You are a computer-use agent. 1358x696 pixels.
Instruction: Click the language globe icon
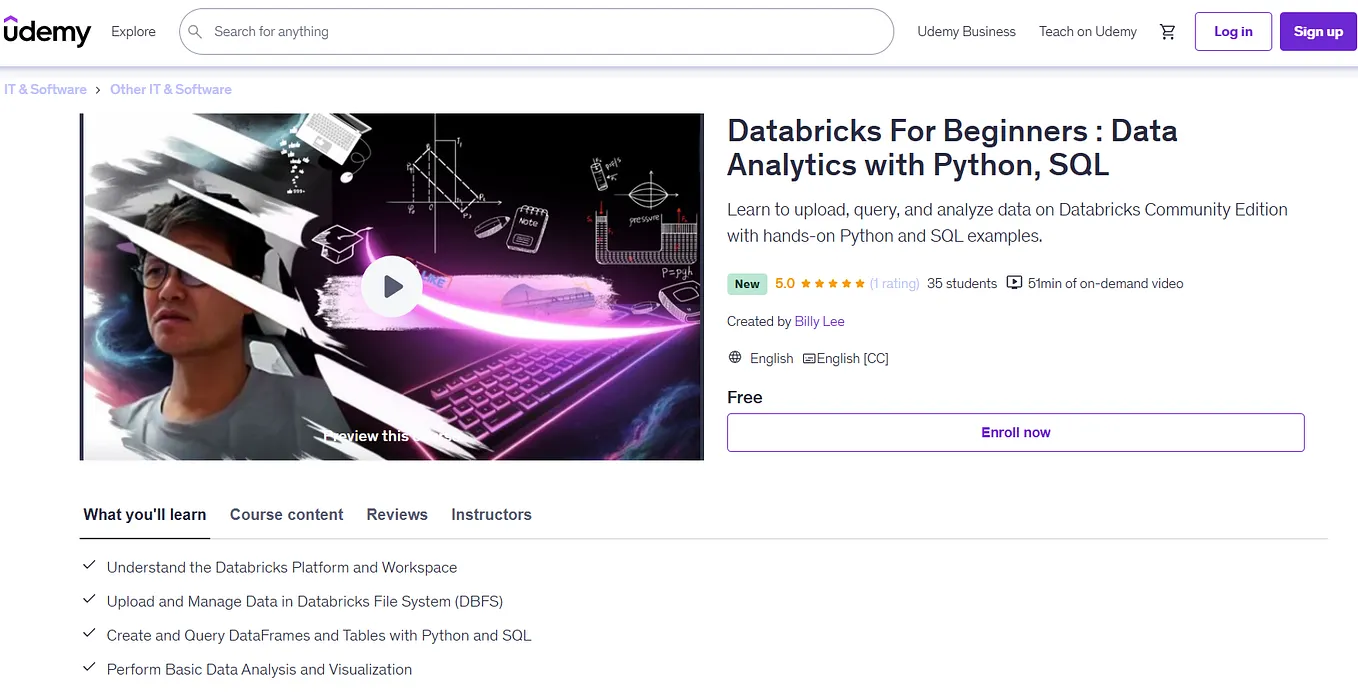(x=735, y=358)
